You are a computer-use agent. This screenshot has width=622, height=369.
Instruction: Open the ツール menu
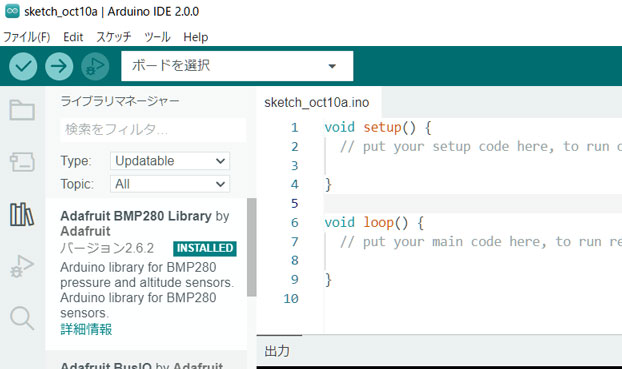pos(157,37)
